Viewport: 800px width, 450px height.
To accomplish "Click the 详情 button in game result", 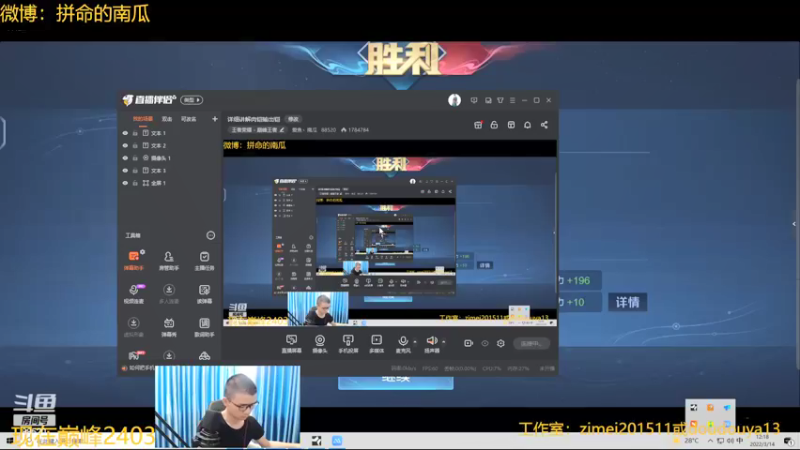I will (x=628, y=302).
